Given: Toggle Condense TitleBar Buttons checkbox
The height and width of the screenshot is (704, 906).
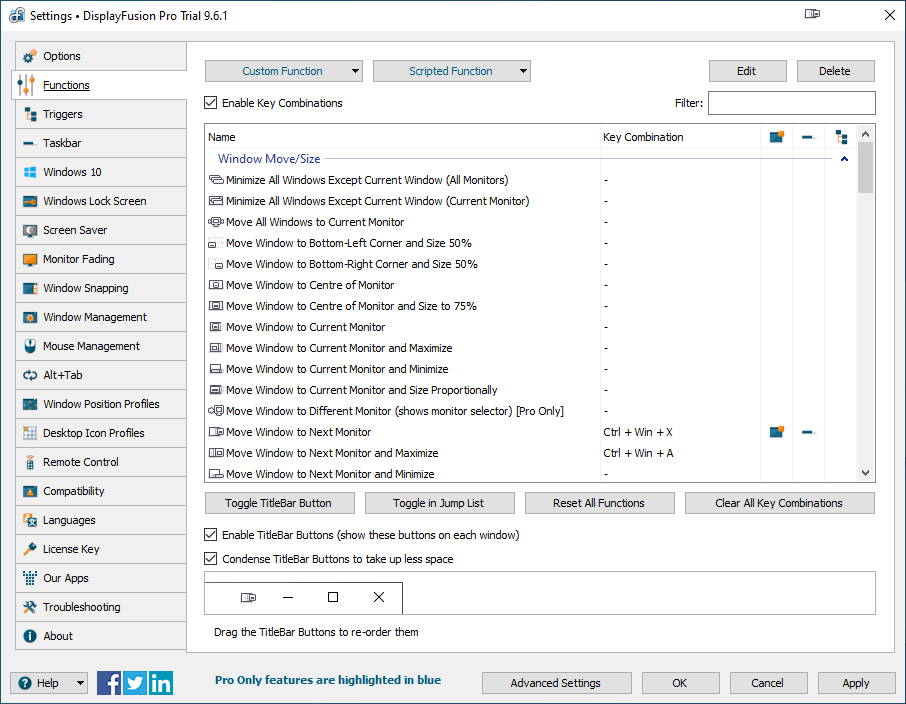Looking at the screenshot, I should pyautogui.click(x=211, y=559).
